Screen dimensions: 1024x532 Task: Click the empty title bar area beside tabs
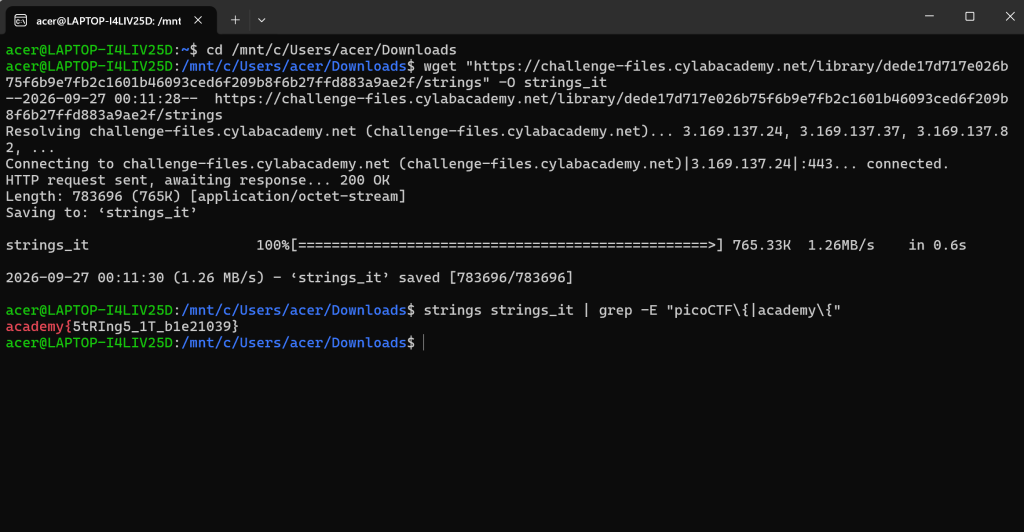click(588, 17)
